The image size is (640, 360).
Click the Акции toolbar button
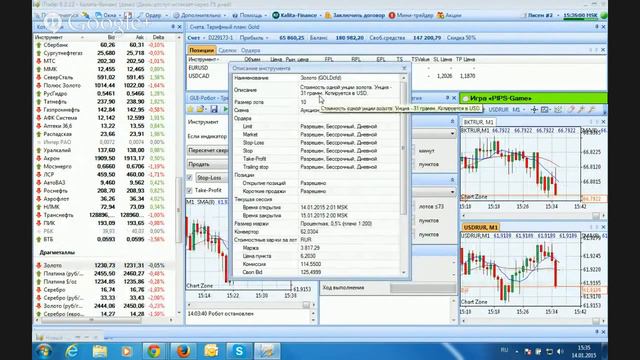(449, 15)
